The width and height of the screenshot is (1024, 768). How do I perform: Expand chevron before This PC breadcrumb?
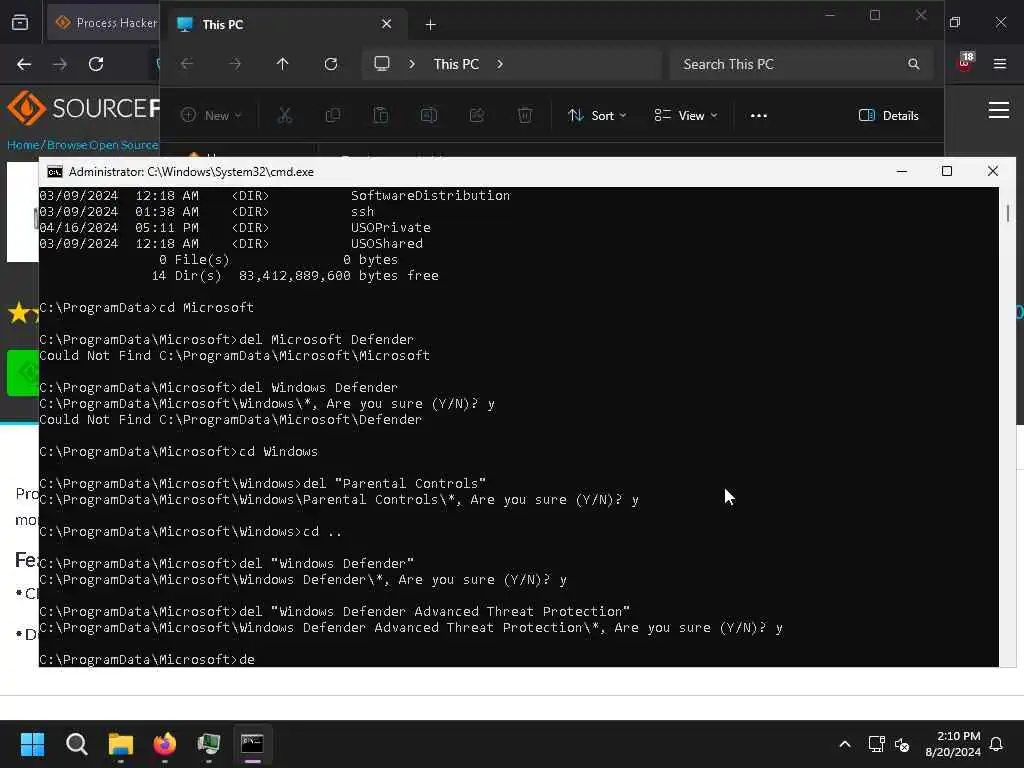point(412,64)
